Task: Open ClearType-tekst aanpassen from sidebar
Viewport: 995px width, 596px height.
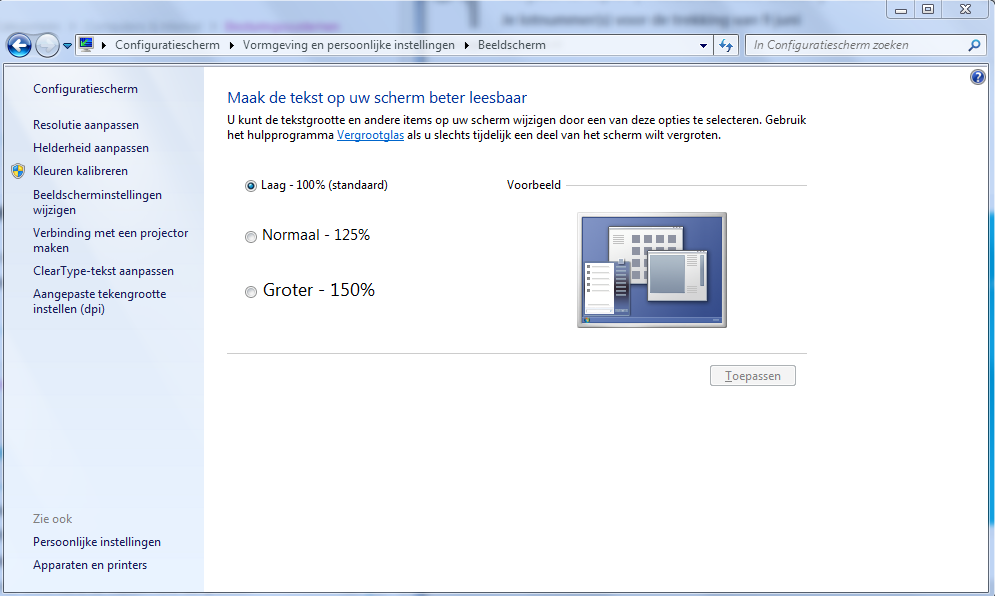Action: pos(103,271)
